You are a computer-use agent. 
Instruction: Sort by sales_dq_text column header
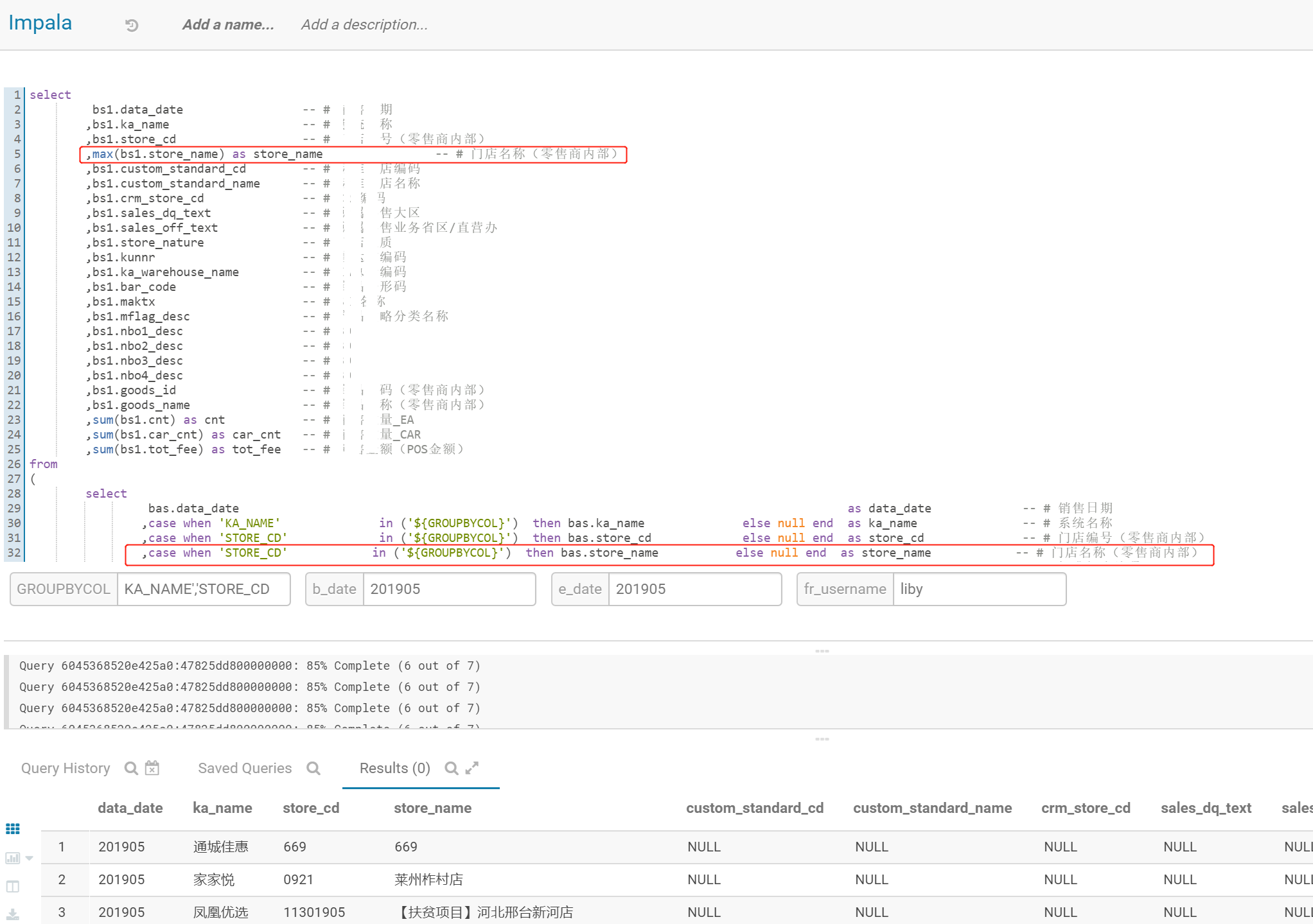click(x=1206, y=808)
